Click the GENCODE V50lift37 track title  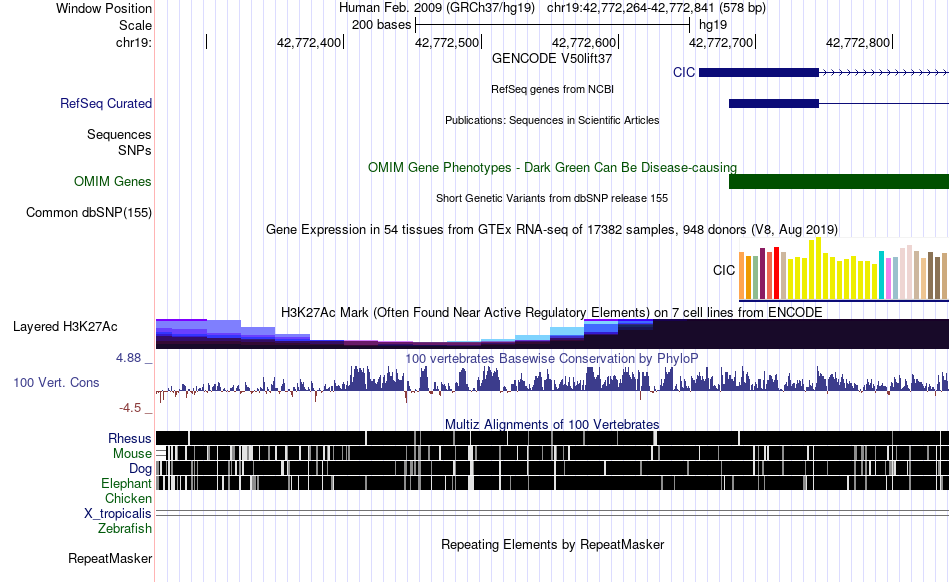552,59
